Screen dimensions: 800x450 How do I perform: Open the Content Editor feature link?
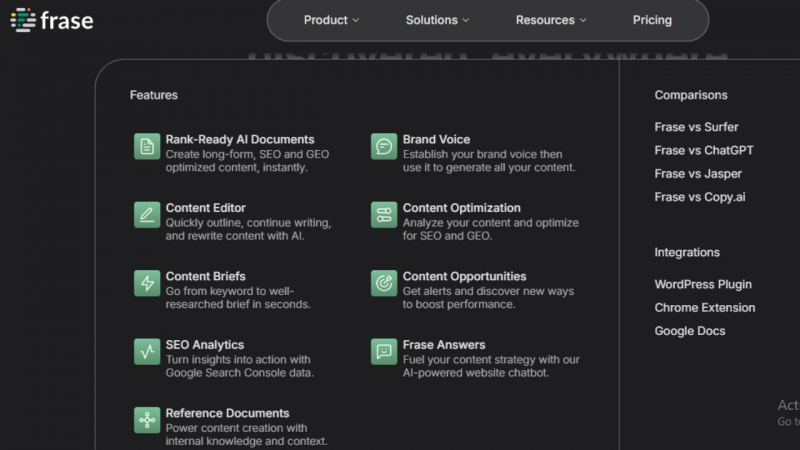click(x=205, y=208)
